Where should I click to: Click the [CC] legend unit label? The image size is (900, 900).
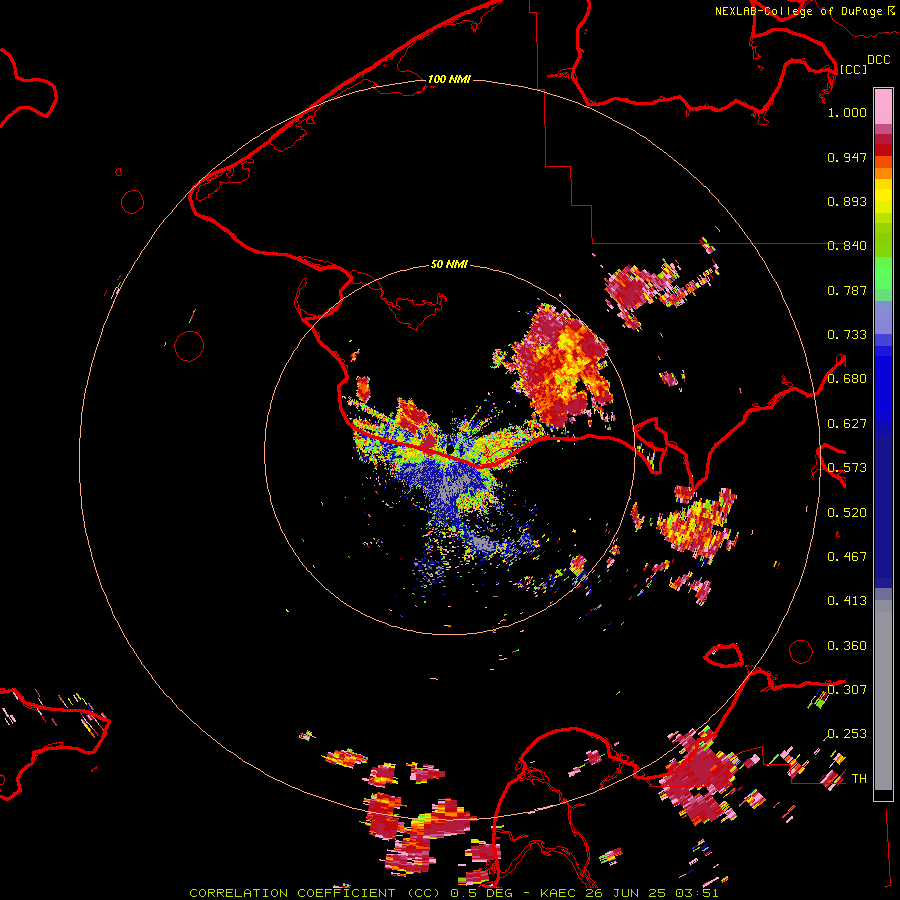(x=853, y=69)
